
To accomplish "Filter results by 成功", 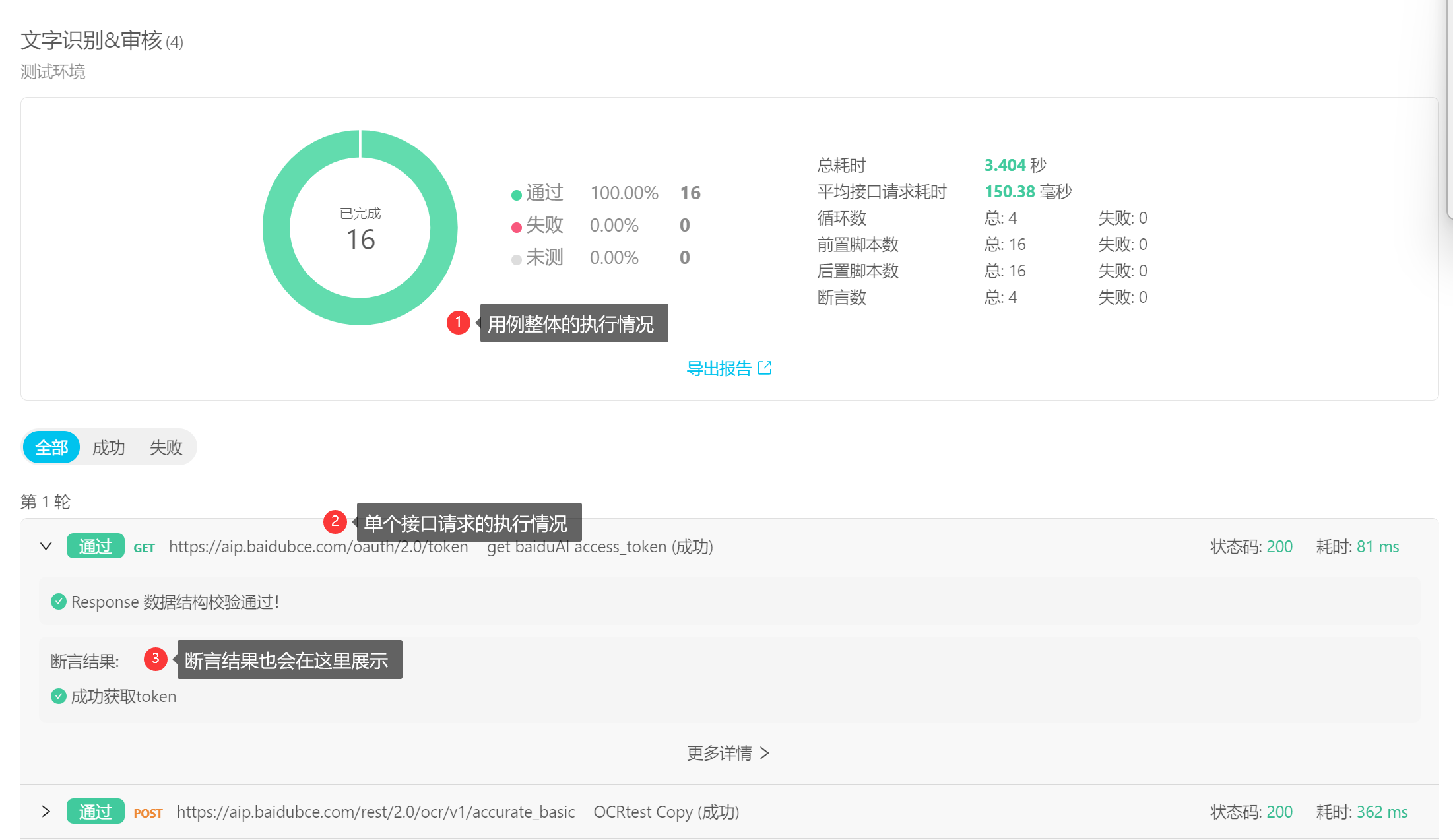I will click(x=109, y=447).
